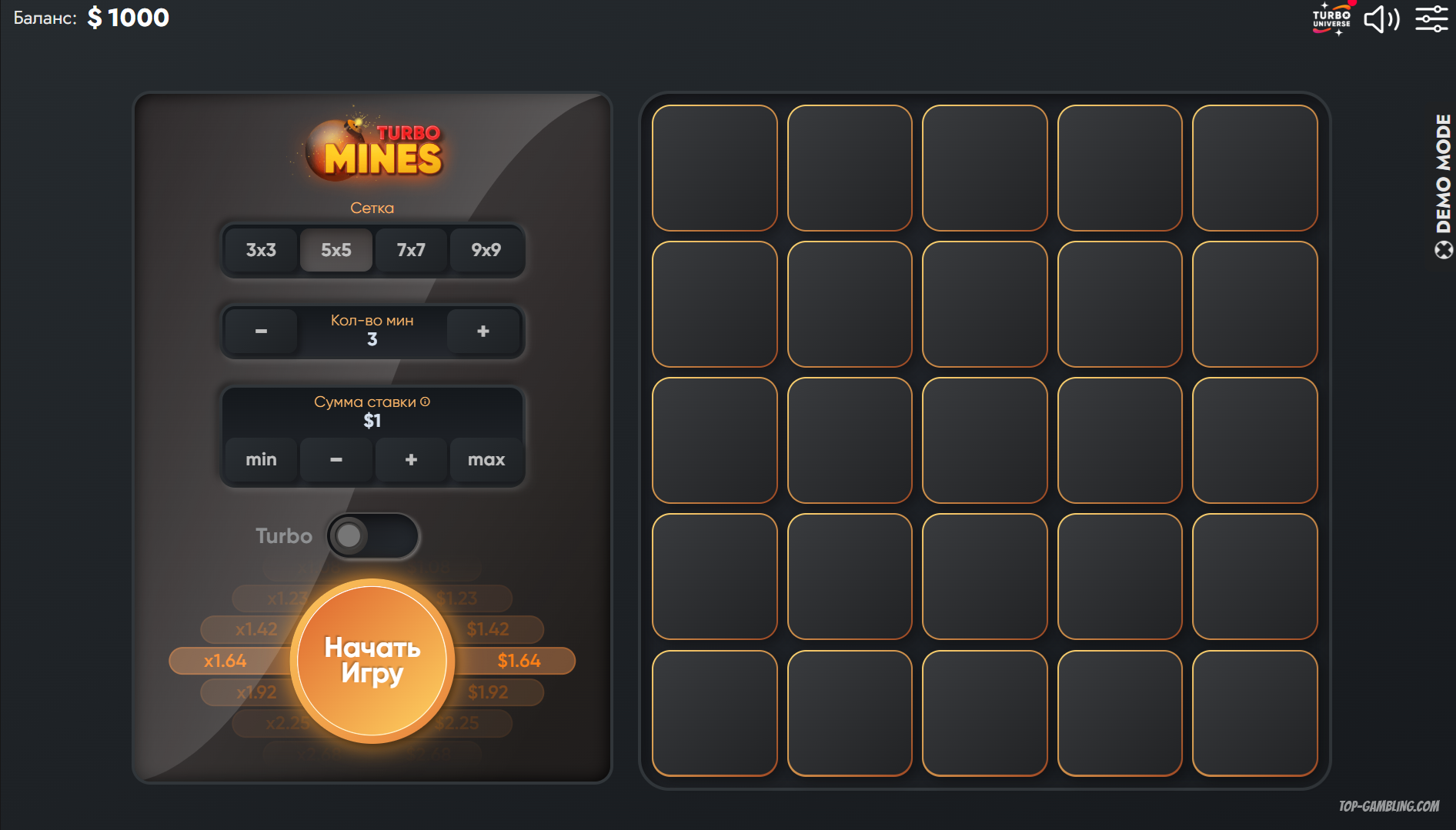The image size is (1456, 830).
Task: Enable the Turbo switch
Action: click(x=373, y=535)
